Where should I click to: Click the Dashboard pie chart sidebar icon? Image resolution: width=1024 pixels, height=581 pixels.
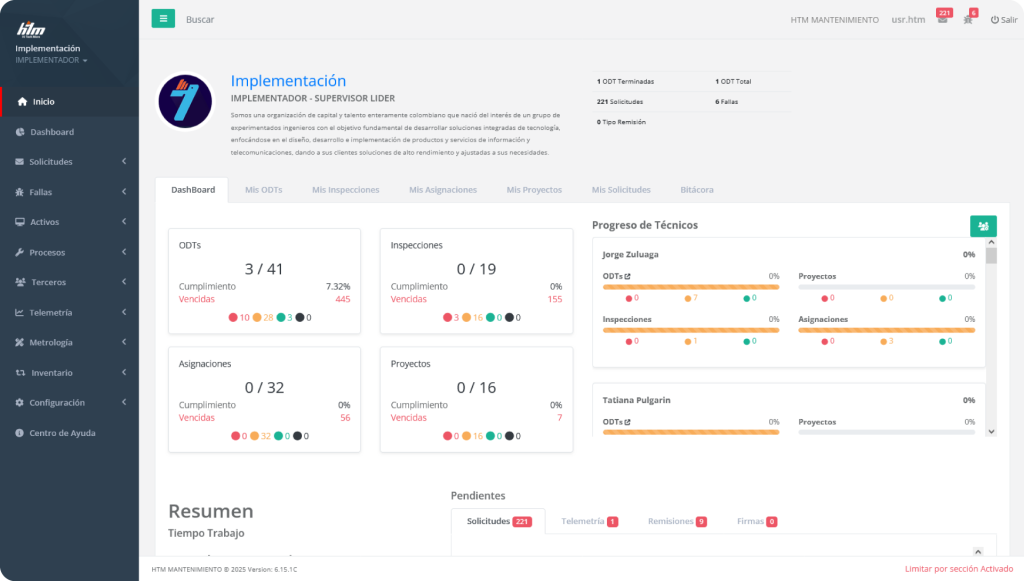click(x=21, y=132)
